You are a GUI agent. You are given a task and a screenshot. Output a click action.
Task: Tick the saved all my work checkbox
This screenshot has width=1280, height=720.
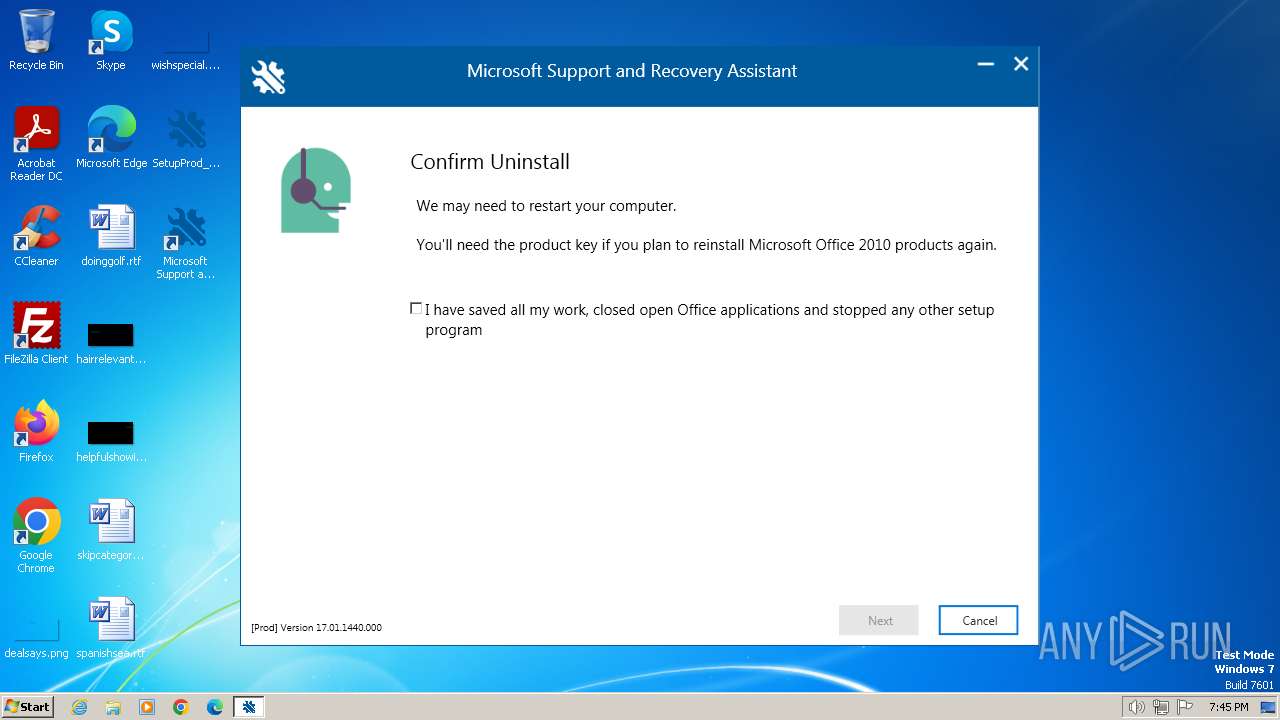coord(416,308)
